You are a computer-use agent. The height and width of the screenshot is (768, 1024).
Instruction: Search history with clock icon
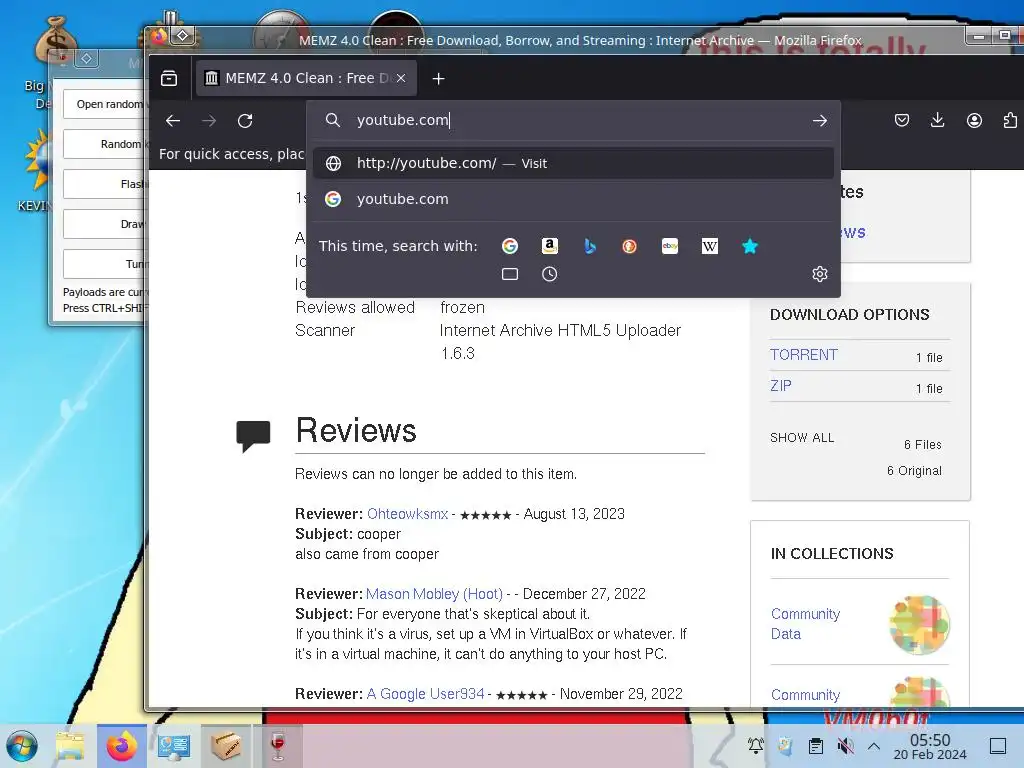point(550,274)
